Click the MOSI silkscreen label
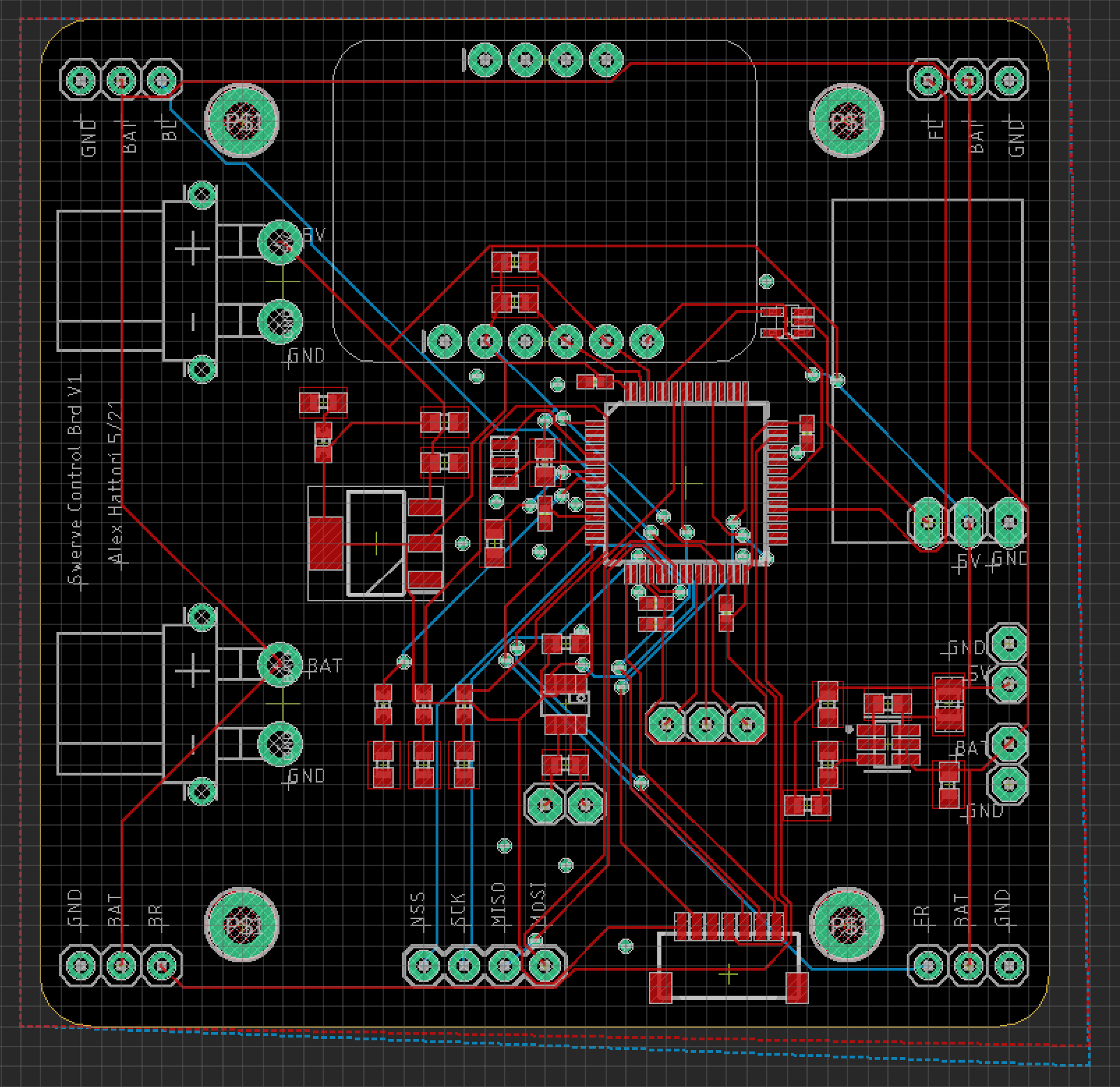Viewport: 1120px width, 1087px height. (x=538, y=905)
